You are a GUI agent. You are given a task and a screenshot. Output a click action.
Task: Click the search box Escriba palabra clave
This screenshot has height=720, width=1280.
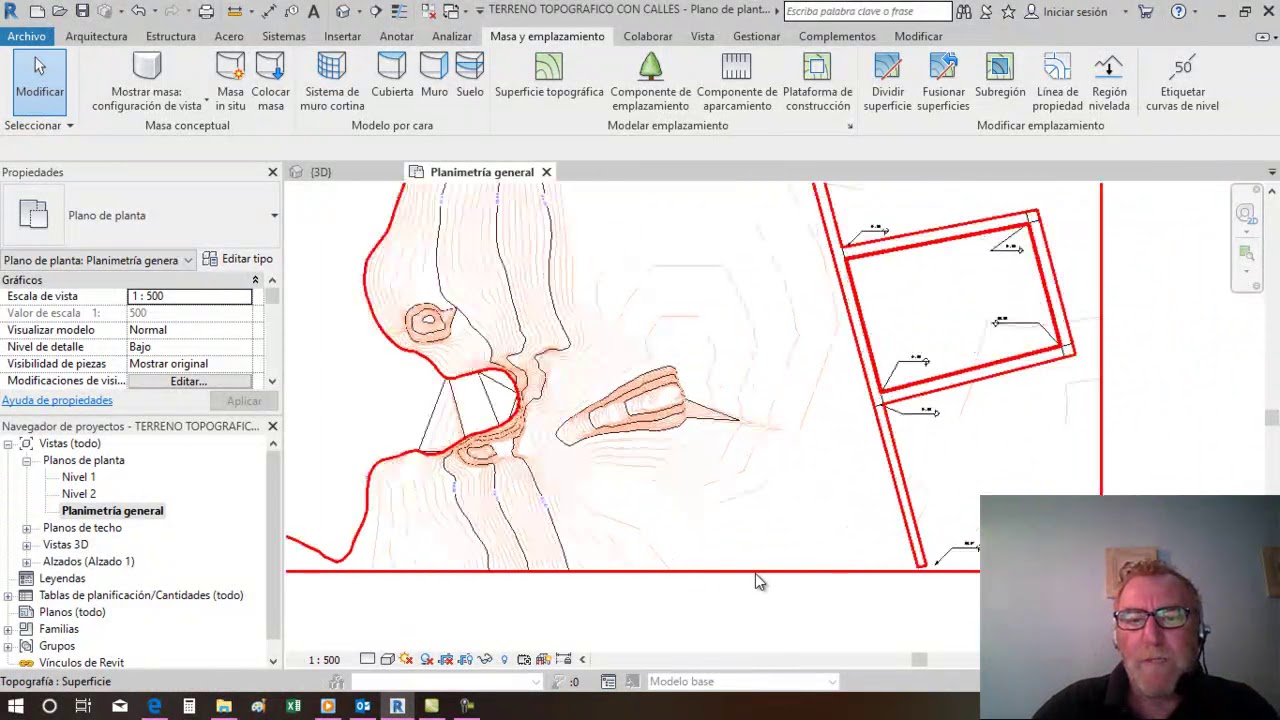(x=868, y=11)
